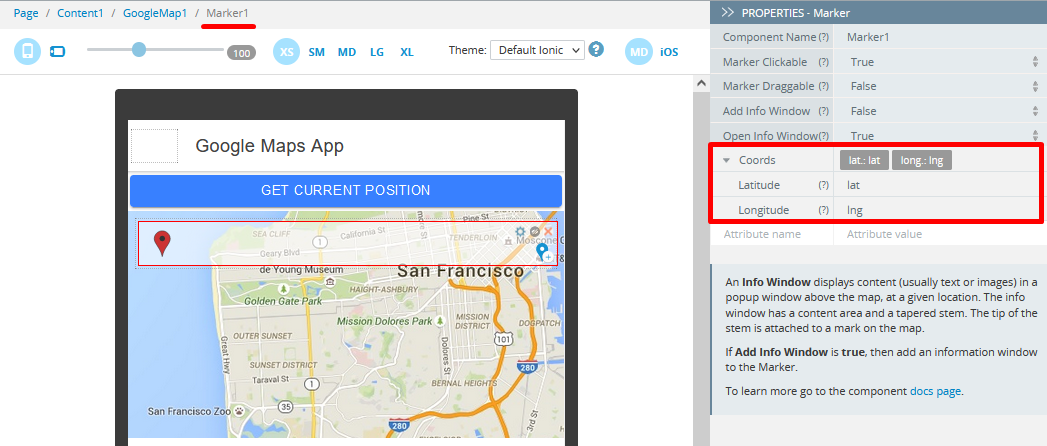Switch to iOS platform mode

click(669, 52)
